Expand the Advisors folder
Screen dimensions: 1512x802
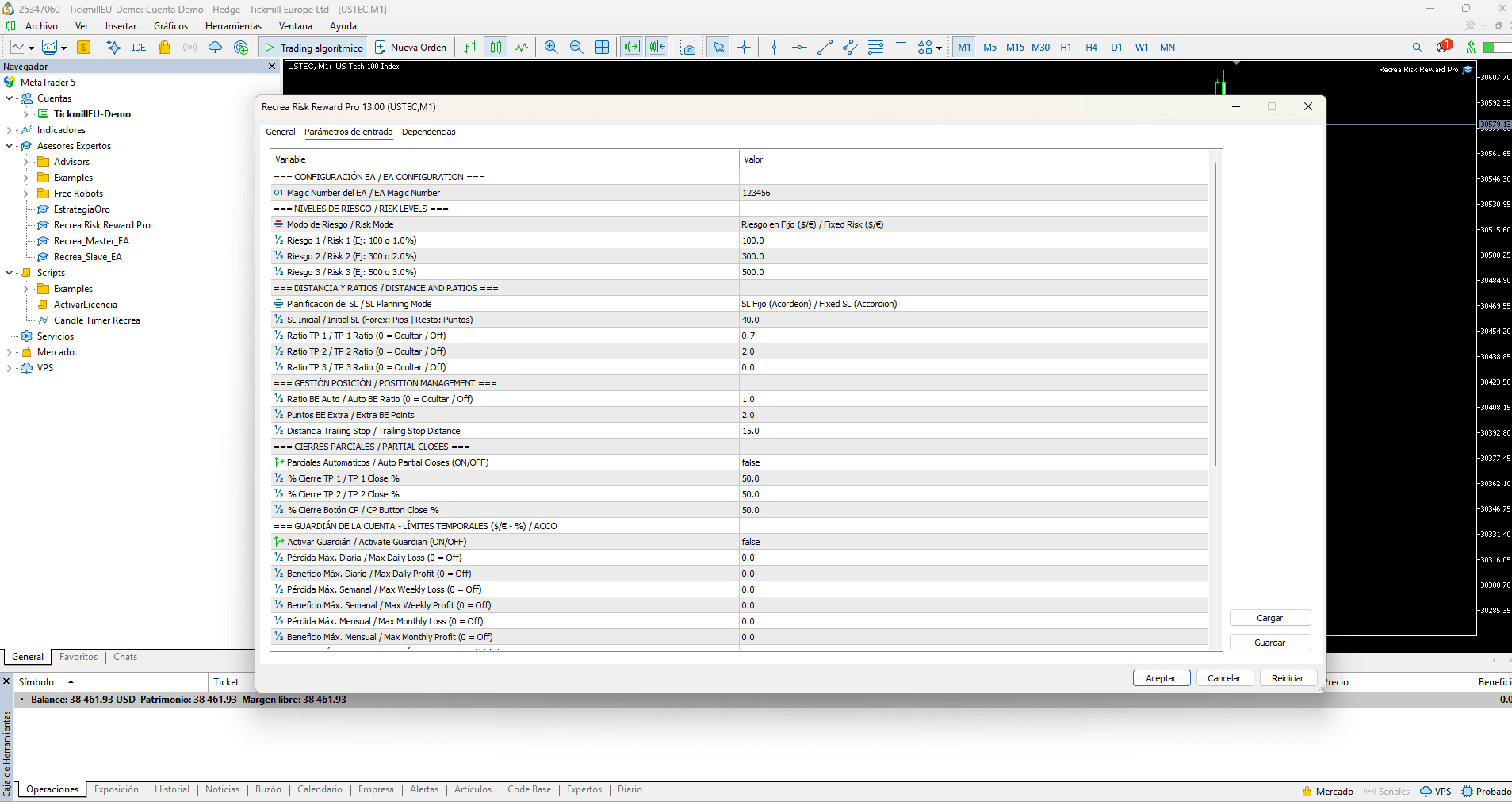pyautogui.click(x=25, y=162)
